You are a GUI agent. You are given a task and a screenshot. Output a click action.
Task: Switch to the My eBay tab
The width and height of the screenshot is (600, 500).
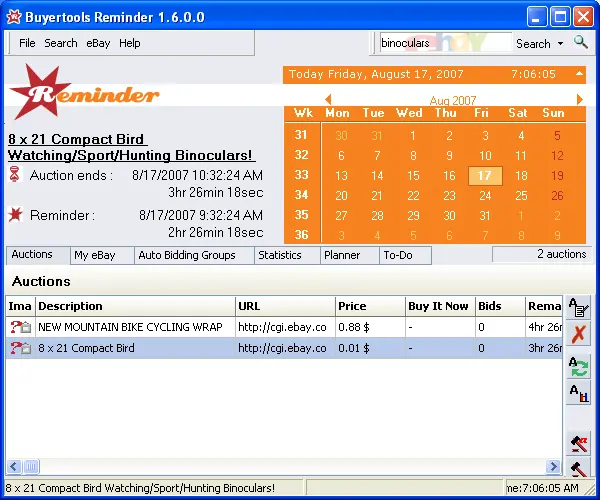click(95, 255)
